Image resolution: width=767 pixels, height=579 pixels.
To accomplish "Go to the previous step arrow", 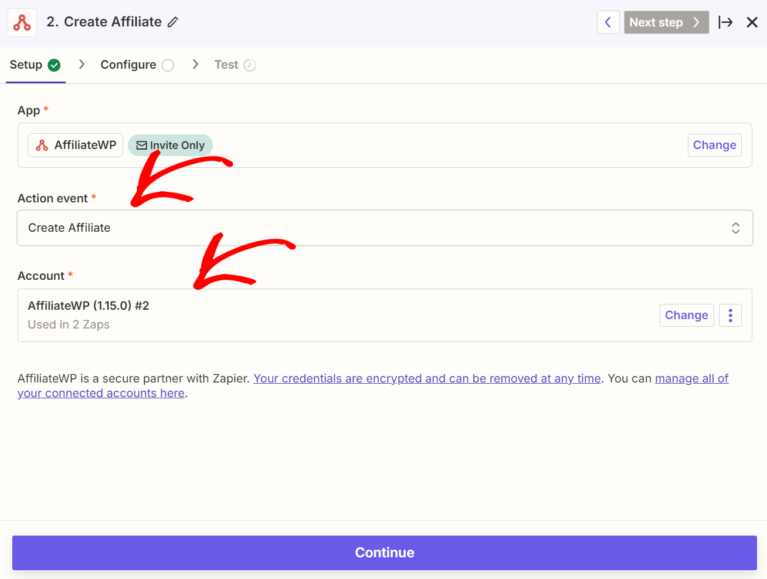I will pos(608,22).
